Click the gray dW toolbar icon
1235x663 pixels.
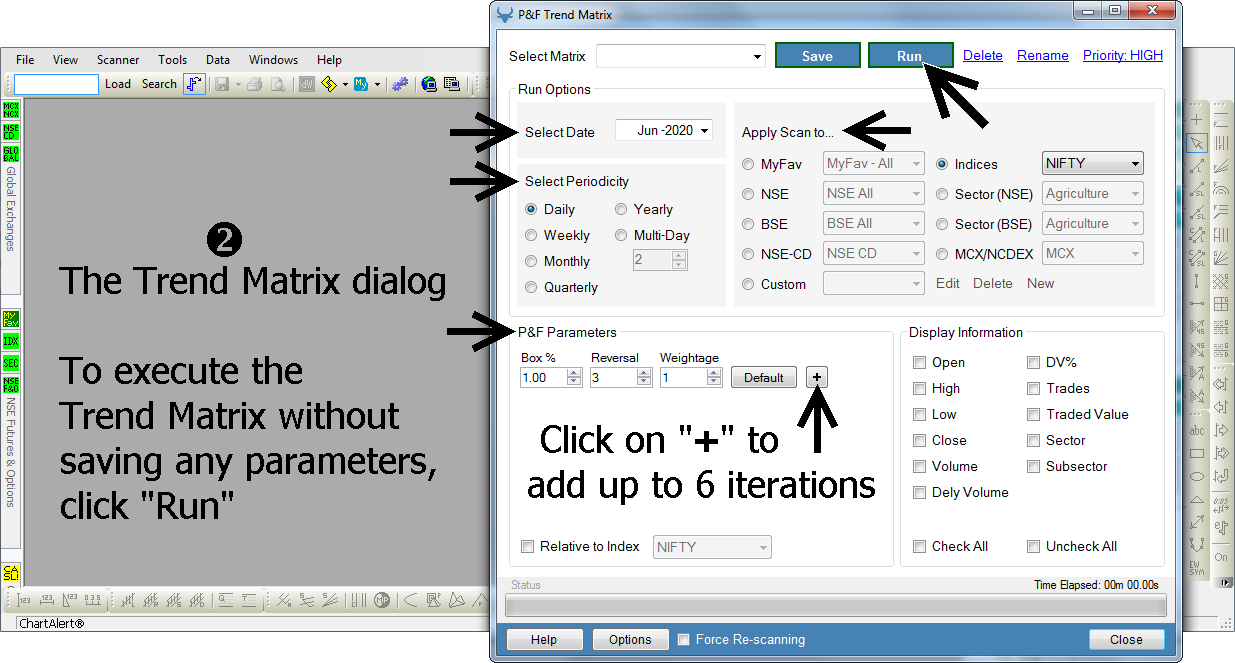[x=307, y=85]
